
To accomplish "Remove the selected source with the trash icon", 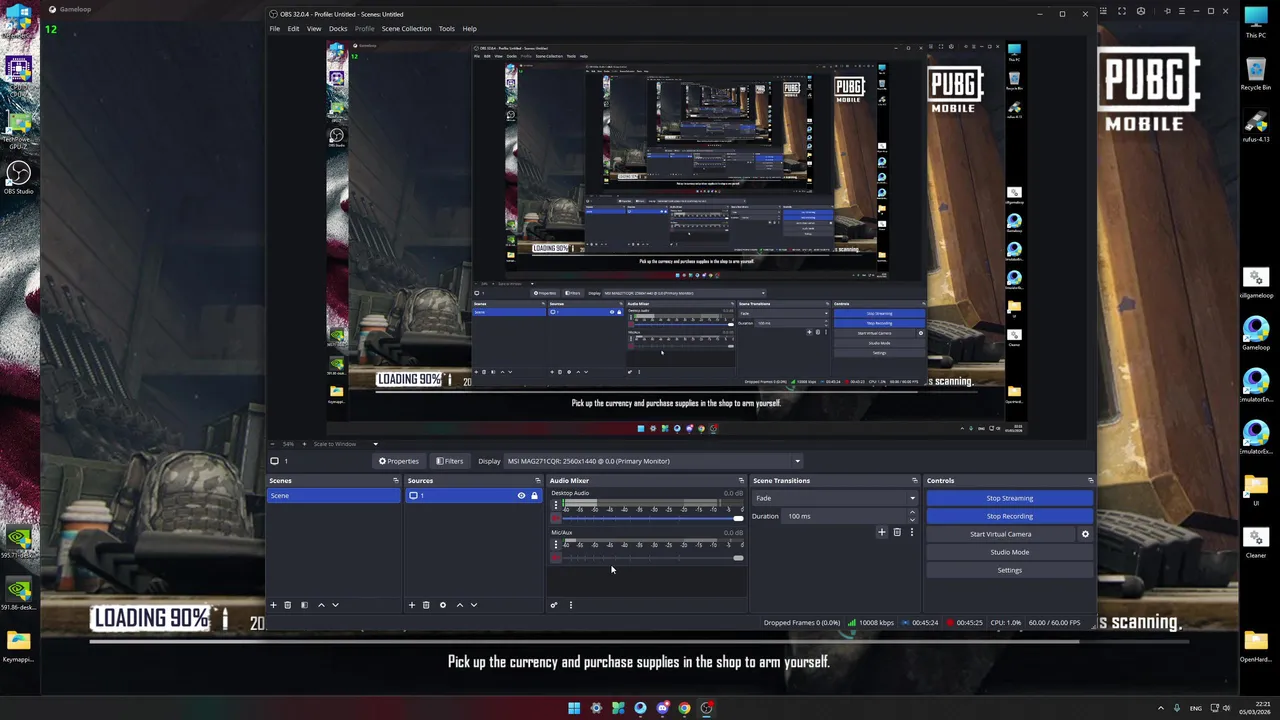I will pos(426,605).
